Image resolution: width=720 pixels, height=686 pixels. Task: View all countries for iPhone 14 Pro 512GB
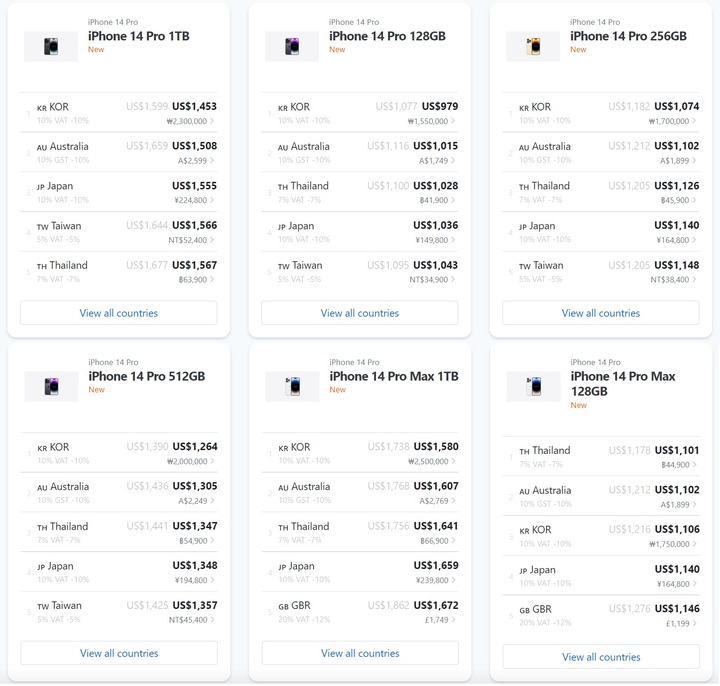click(x=118, y=653)
